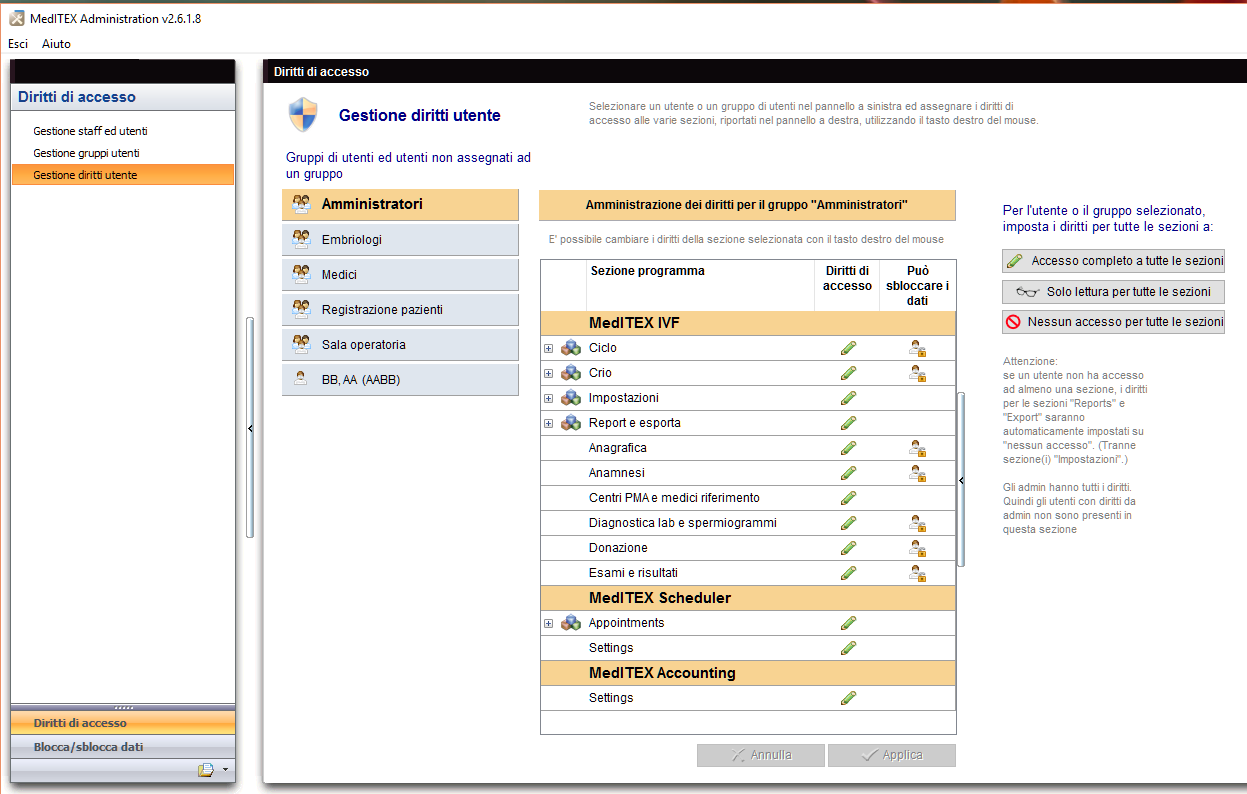1247x794 pixels.
Task: Collapse the left navigation panel with the arrow
Action: point(250,428)
